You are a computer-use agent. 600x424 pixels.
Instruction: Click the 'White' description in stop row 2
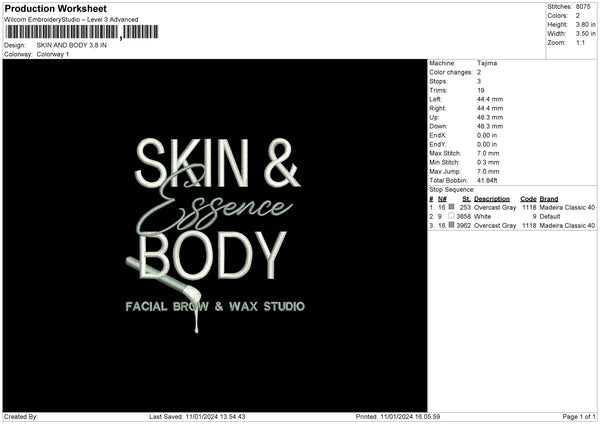482,217
